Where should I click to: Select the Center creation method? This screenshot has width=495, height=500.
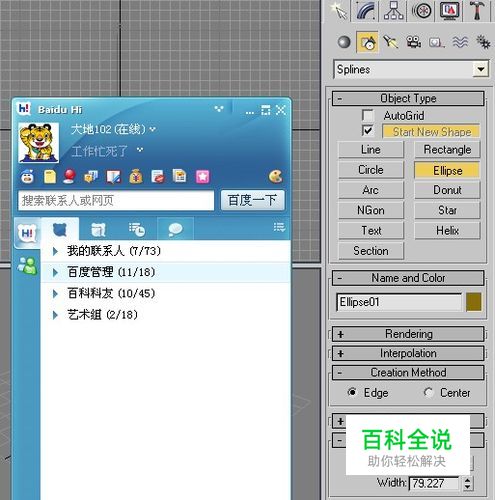point(447,393)
